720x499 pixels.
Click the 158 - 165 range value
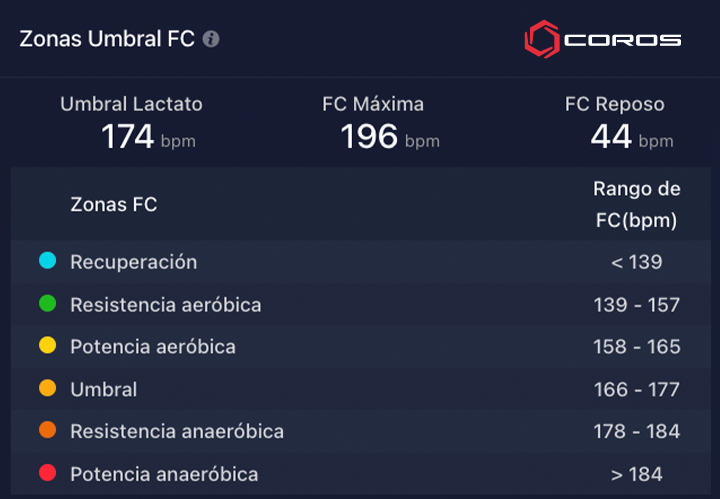pos(636,347)
